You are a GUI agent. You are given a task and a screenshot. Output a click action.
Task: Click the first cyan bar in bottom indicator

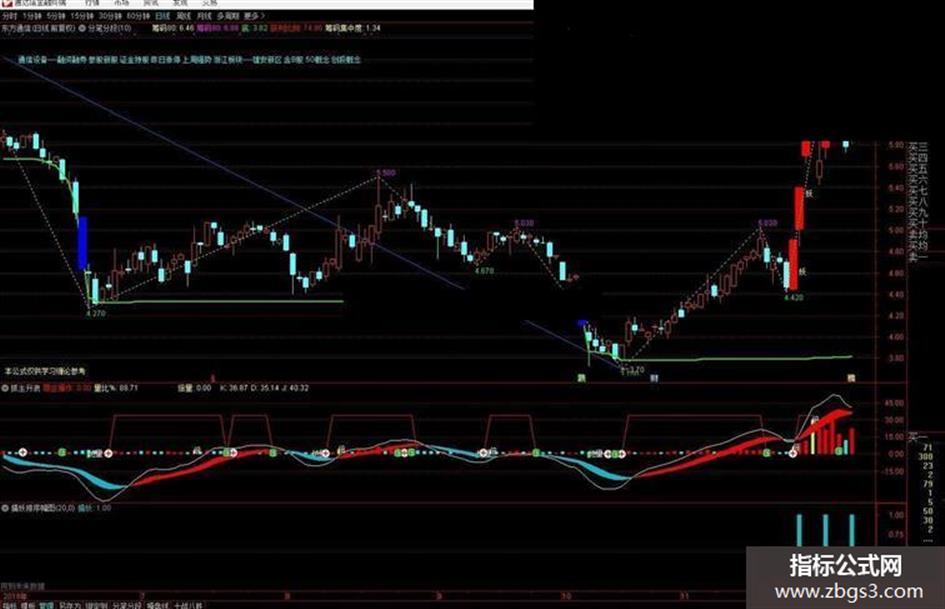(799, 530)
